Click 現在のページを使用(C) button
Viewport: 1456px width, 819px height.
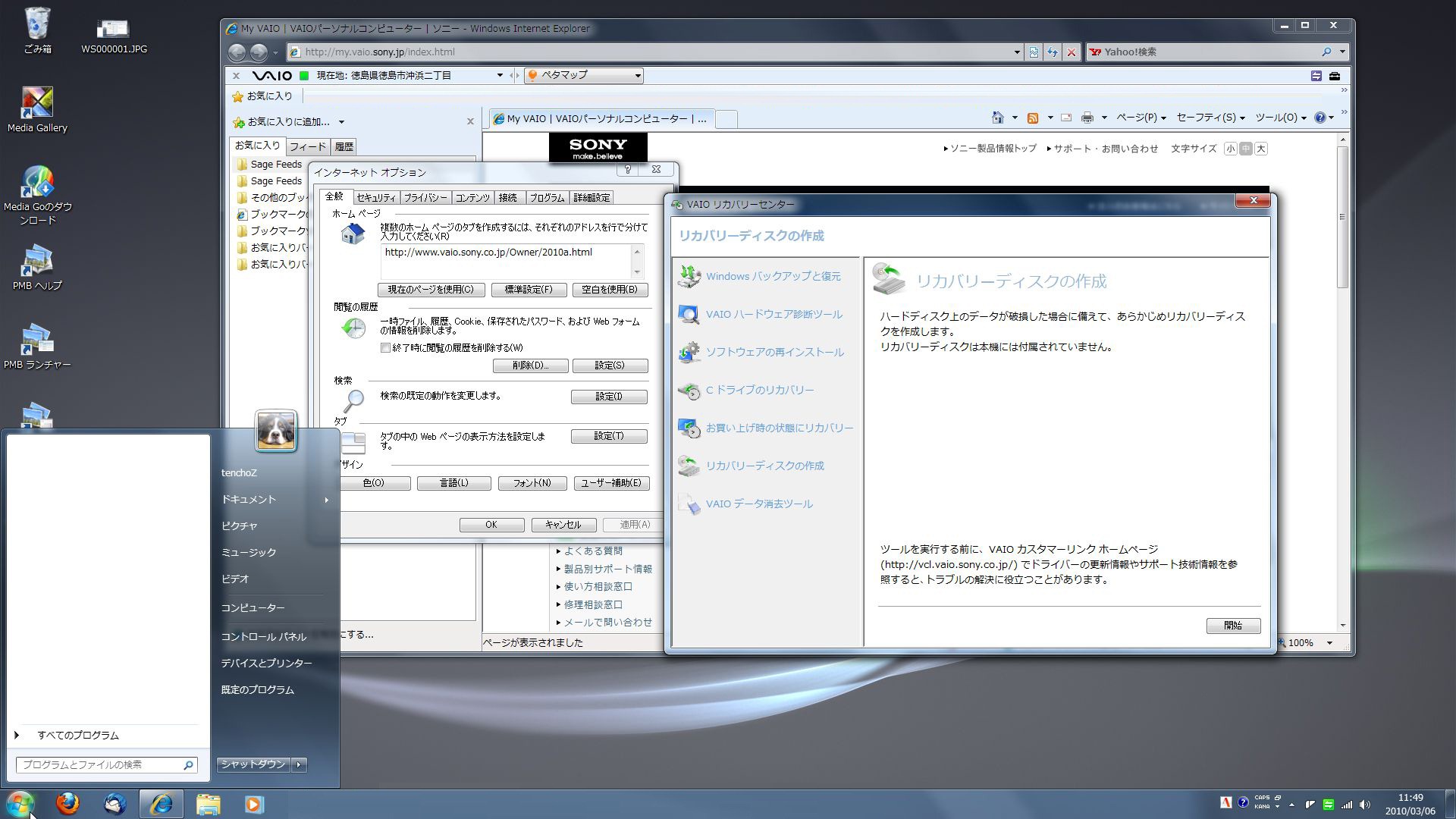click(x=431, y=290)
